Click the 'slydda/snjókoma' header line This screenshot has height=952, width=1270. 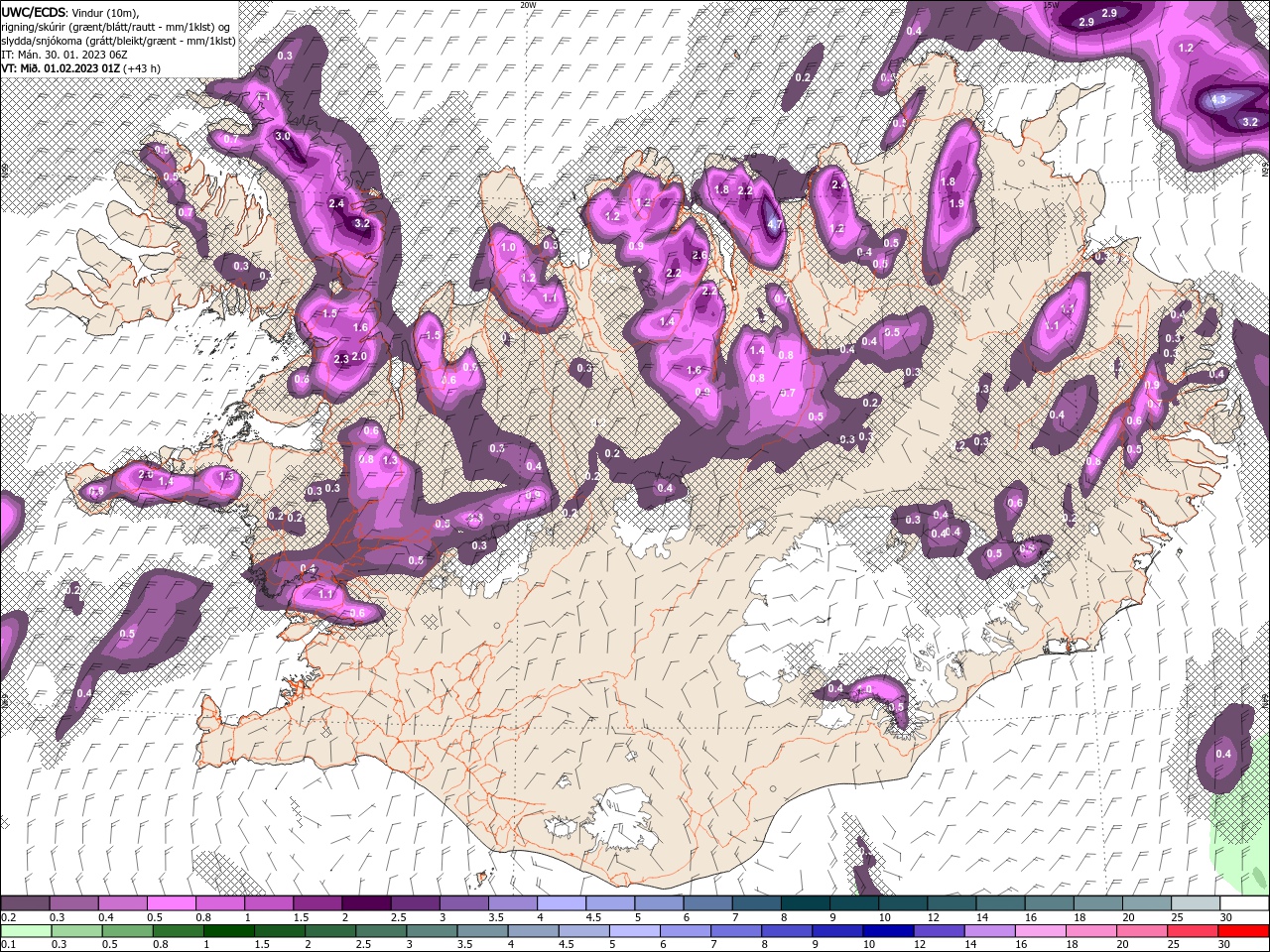(x=118, y=41)
